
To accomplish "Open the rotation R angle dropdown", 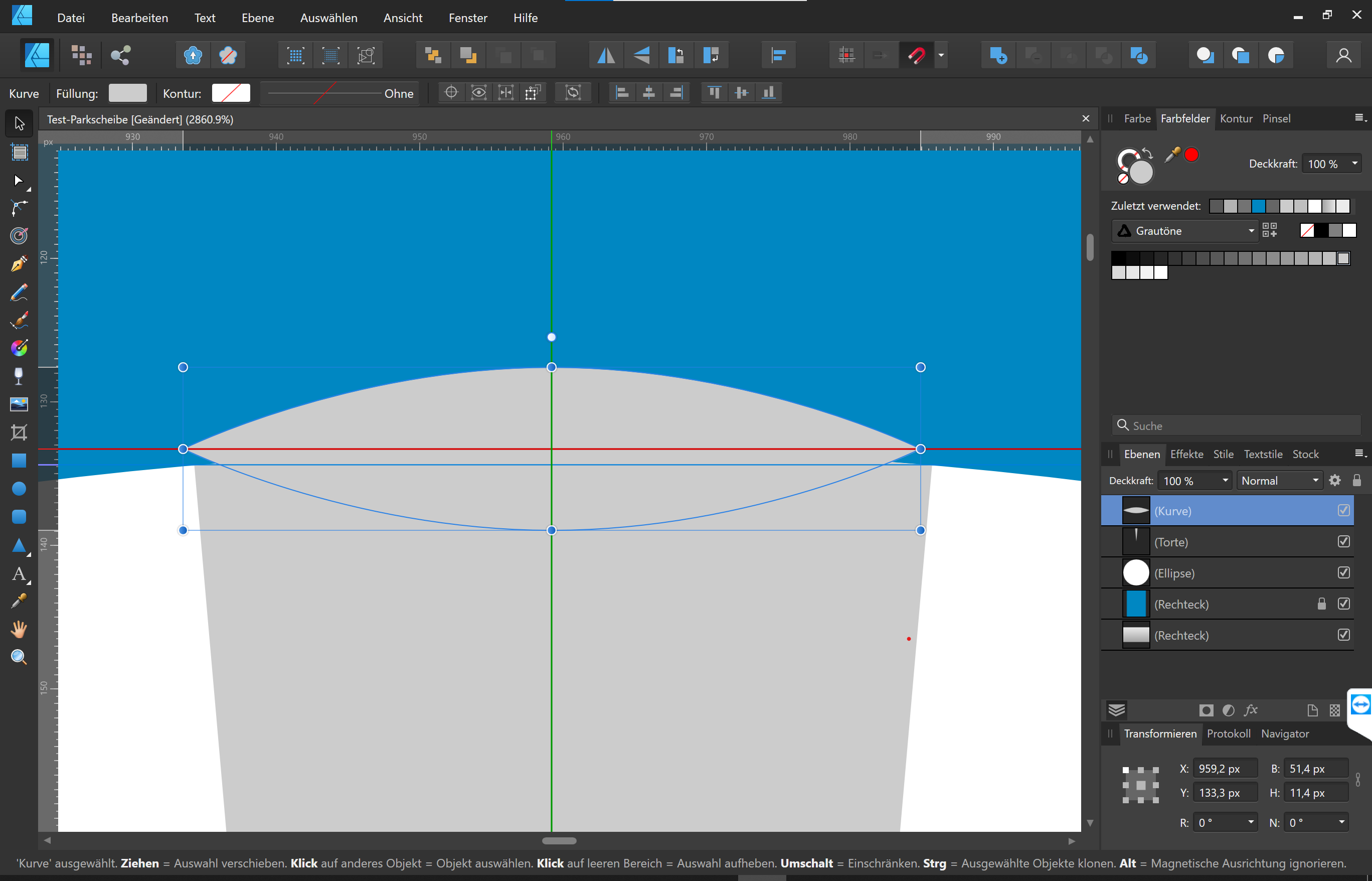I will (x=1251, y=822).
